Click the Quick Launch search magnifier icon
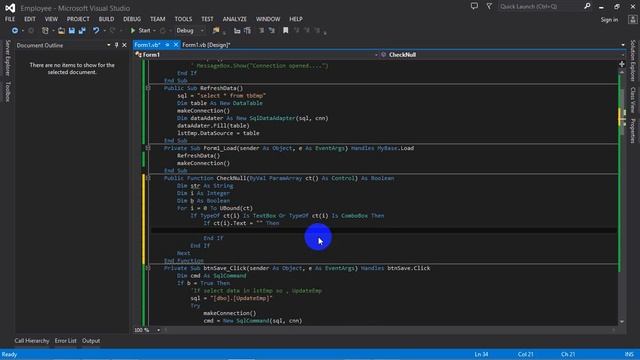The width and height of the screenshot is (640, 360). point(587,6)
